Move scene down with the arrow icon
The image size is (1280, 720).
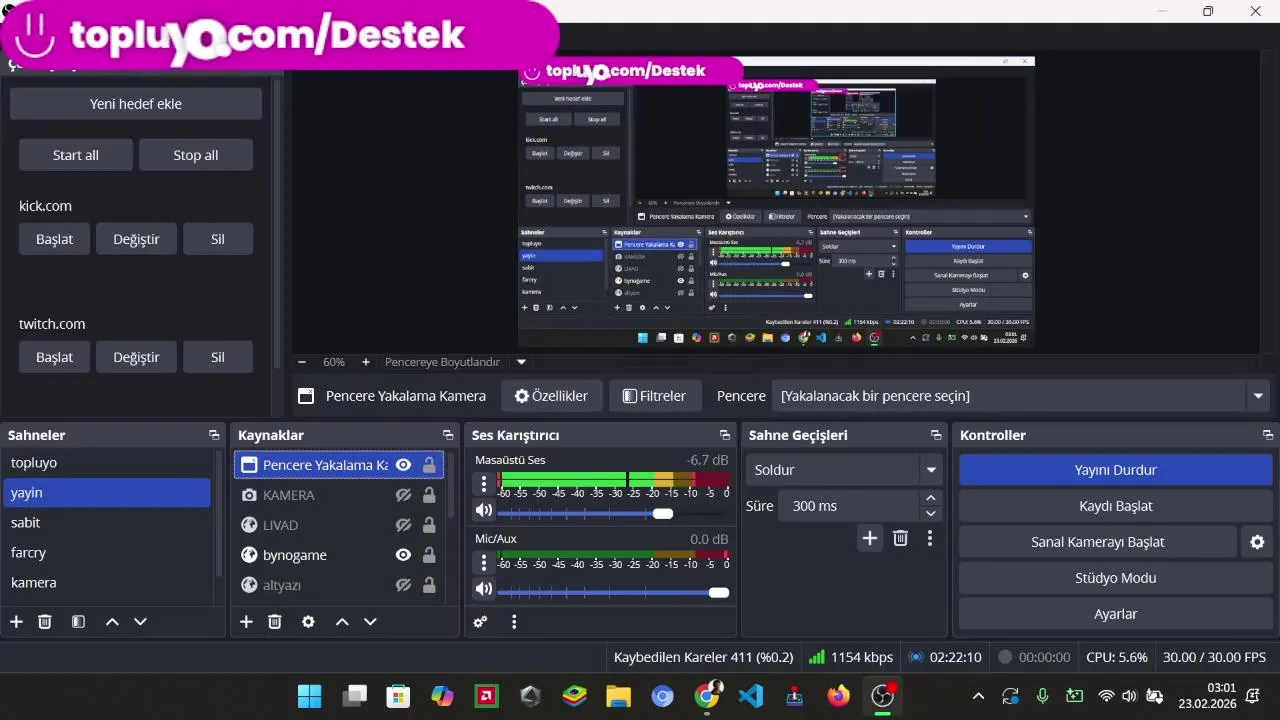click(x=140, y=622)
